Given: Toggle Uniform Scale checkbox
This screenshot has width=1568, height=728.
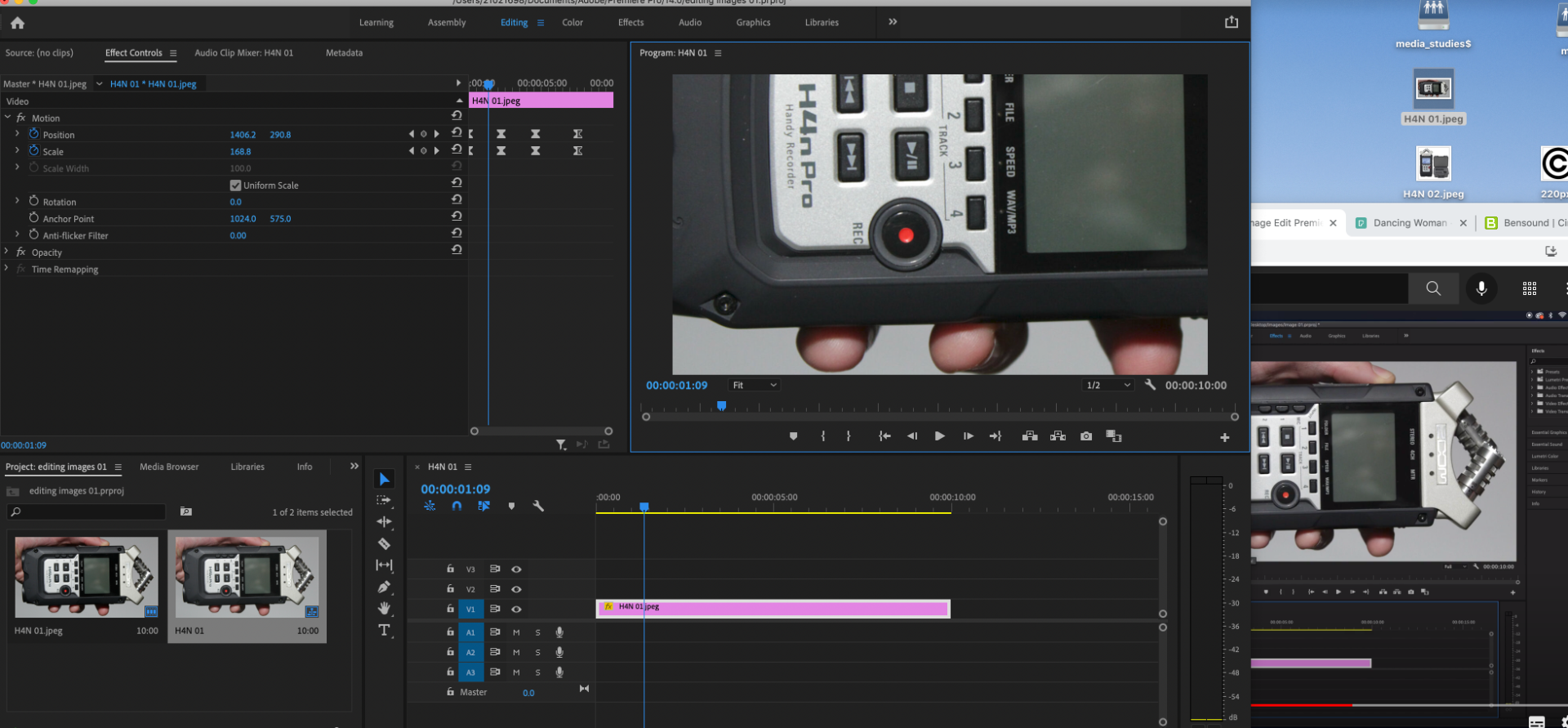Looking at the screenshot, I should 235,185.
